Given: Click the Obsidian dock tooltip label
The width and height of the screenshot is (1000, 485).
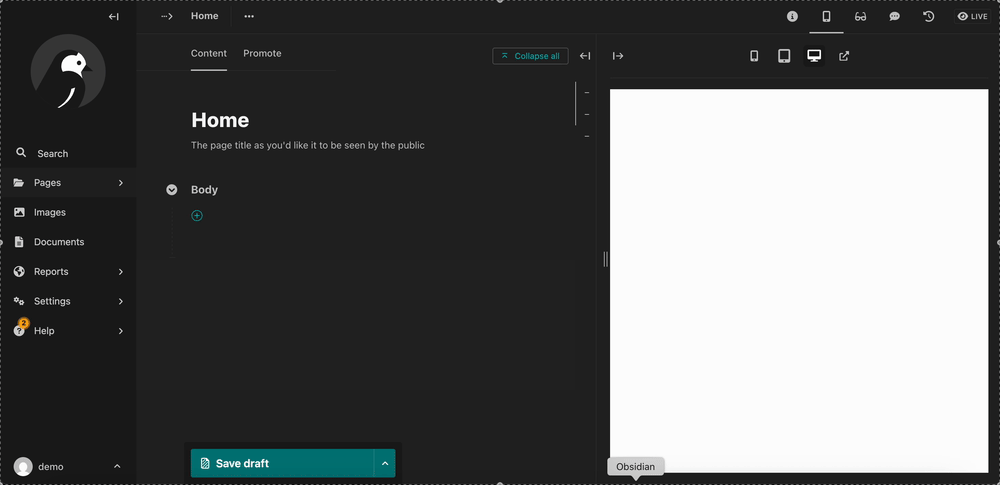Looking at the screenshot, I should (635, 466).
